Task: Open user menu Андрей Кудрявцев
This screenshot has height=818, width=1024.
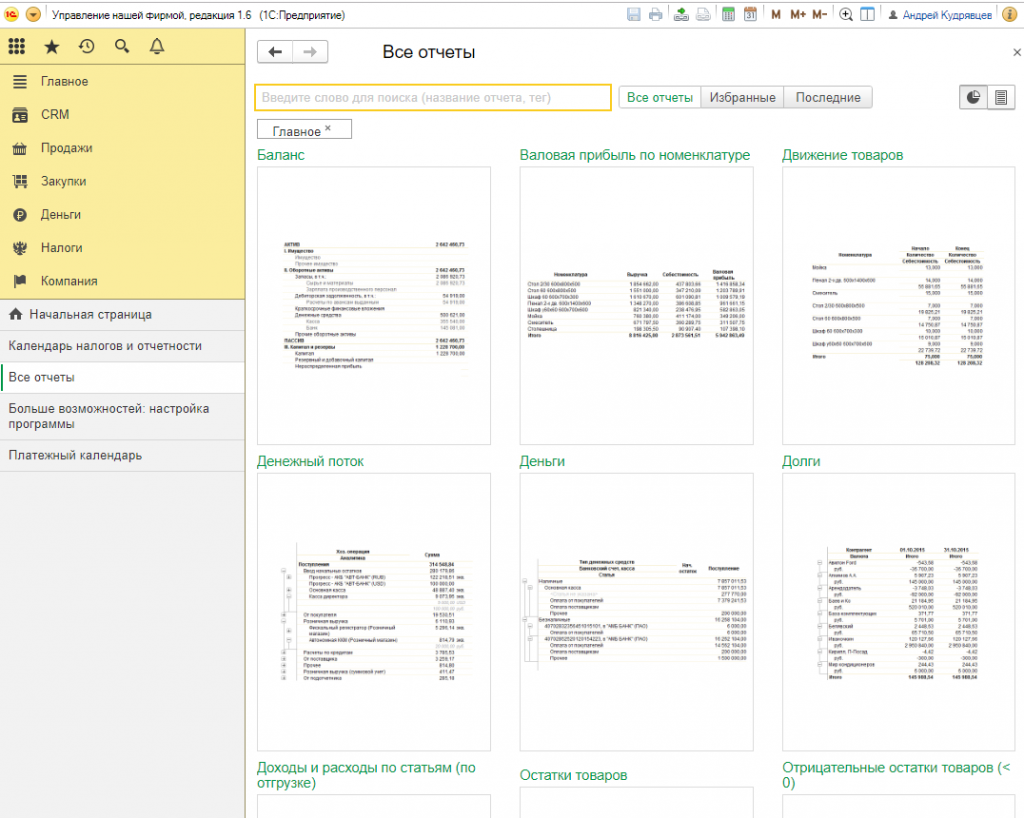Action: pos(952,15)
